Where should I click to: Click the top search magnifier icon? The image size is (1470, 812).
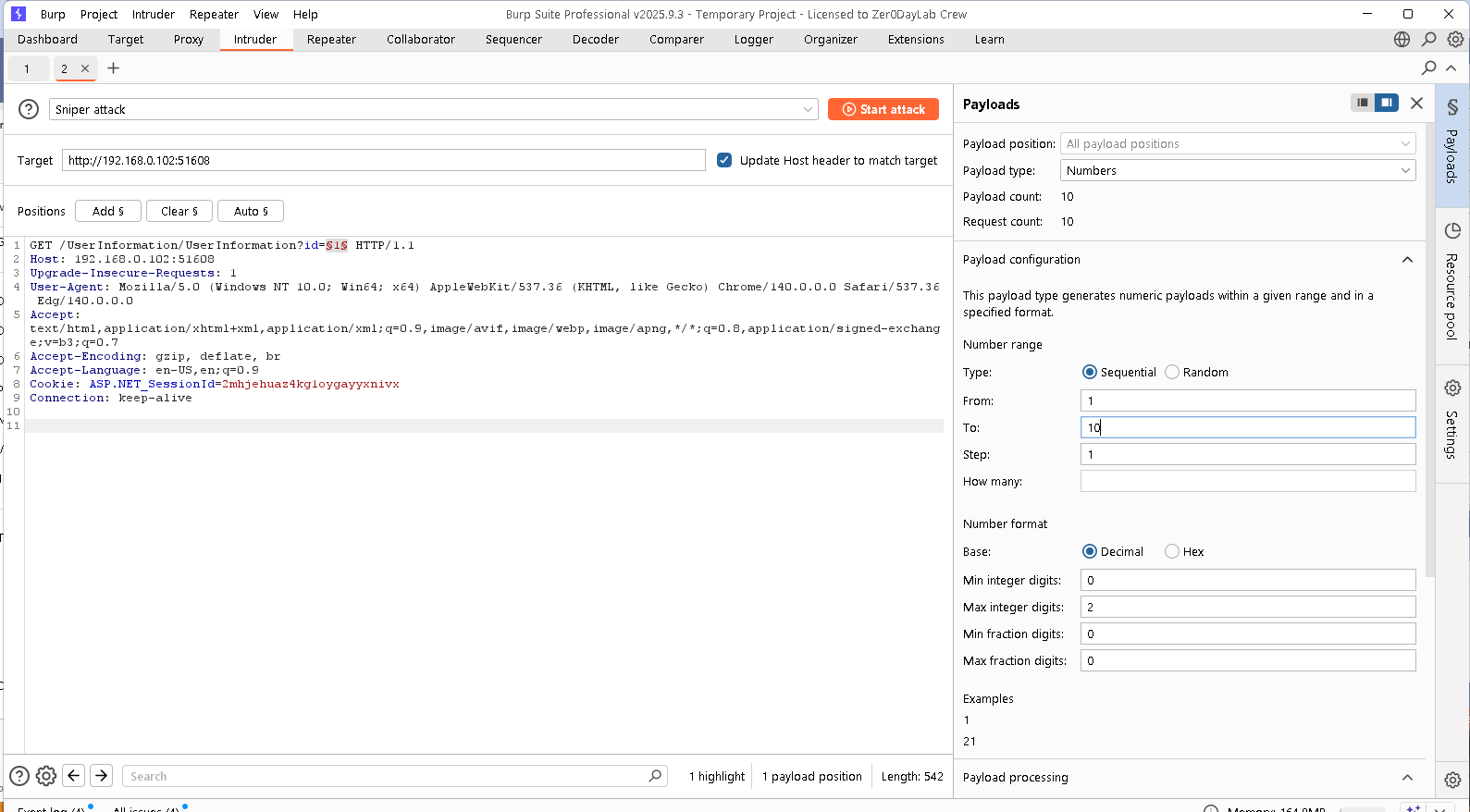pyautogui.click(x=1429, y=39)
